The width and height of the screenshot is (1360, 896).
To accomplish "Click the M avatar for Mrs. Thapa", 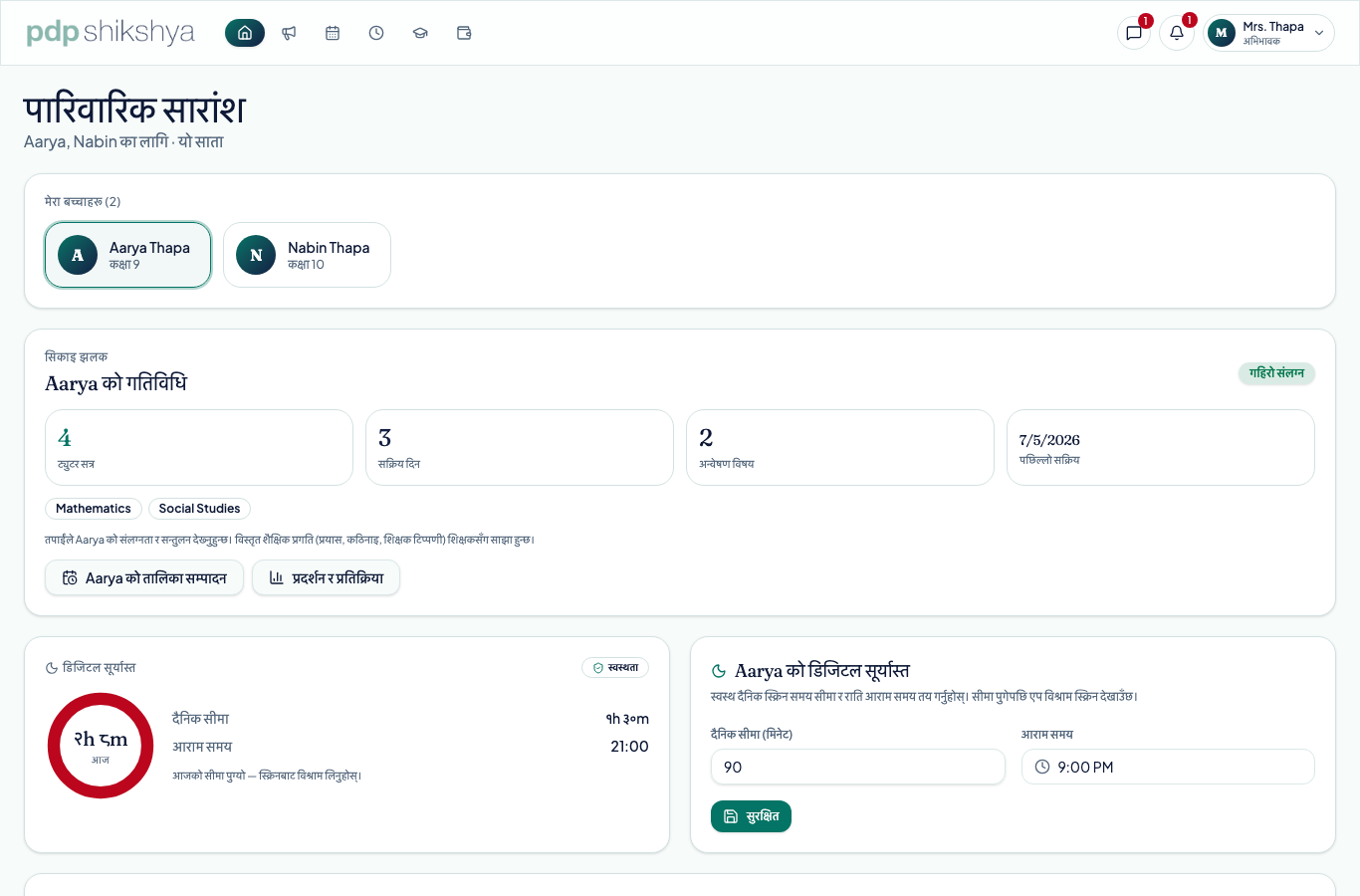I will pos(1222,33).
